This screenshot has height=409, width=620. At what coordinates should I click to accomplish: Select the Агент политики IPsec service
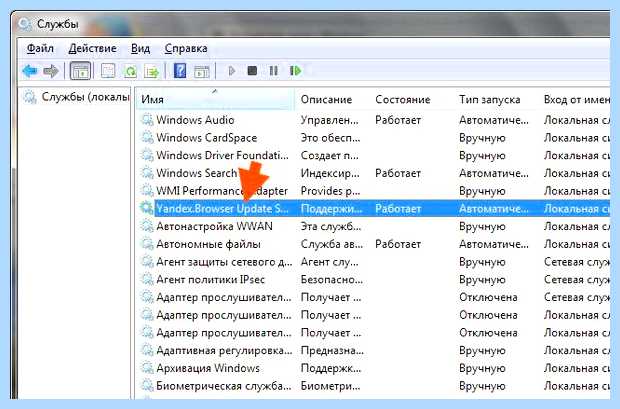pyautogui.click(x=210, y=280)
